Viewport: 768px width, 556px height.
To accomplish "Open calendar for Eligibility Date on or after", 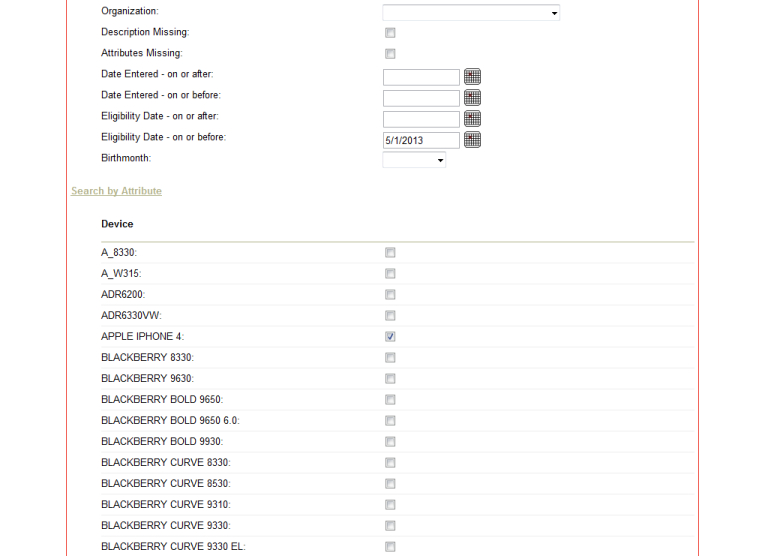I will (x=472, y=119).
